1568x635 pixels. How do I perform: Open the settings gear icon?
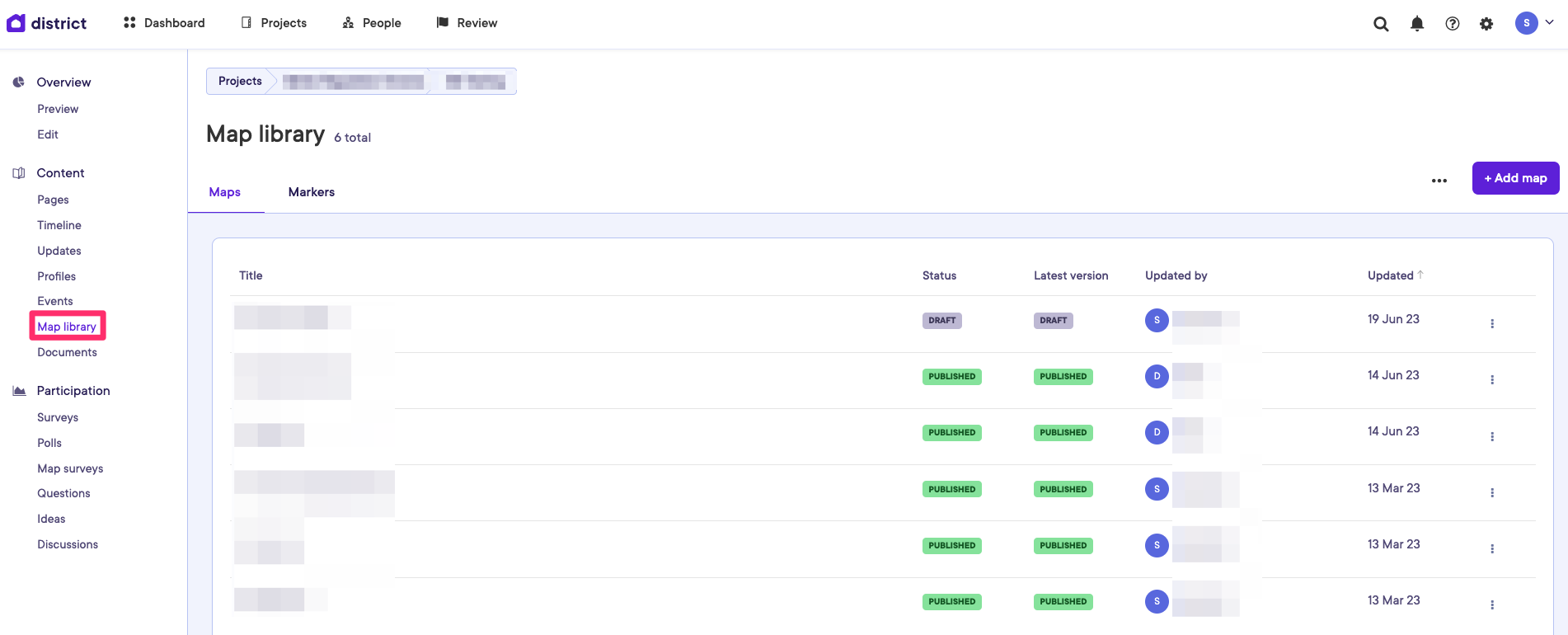(x=1486, y=24)
